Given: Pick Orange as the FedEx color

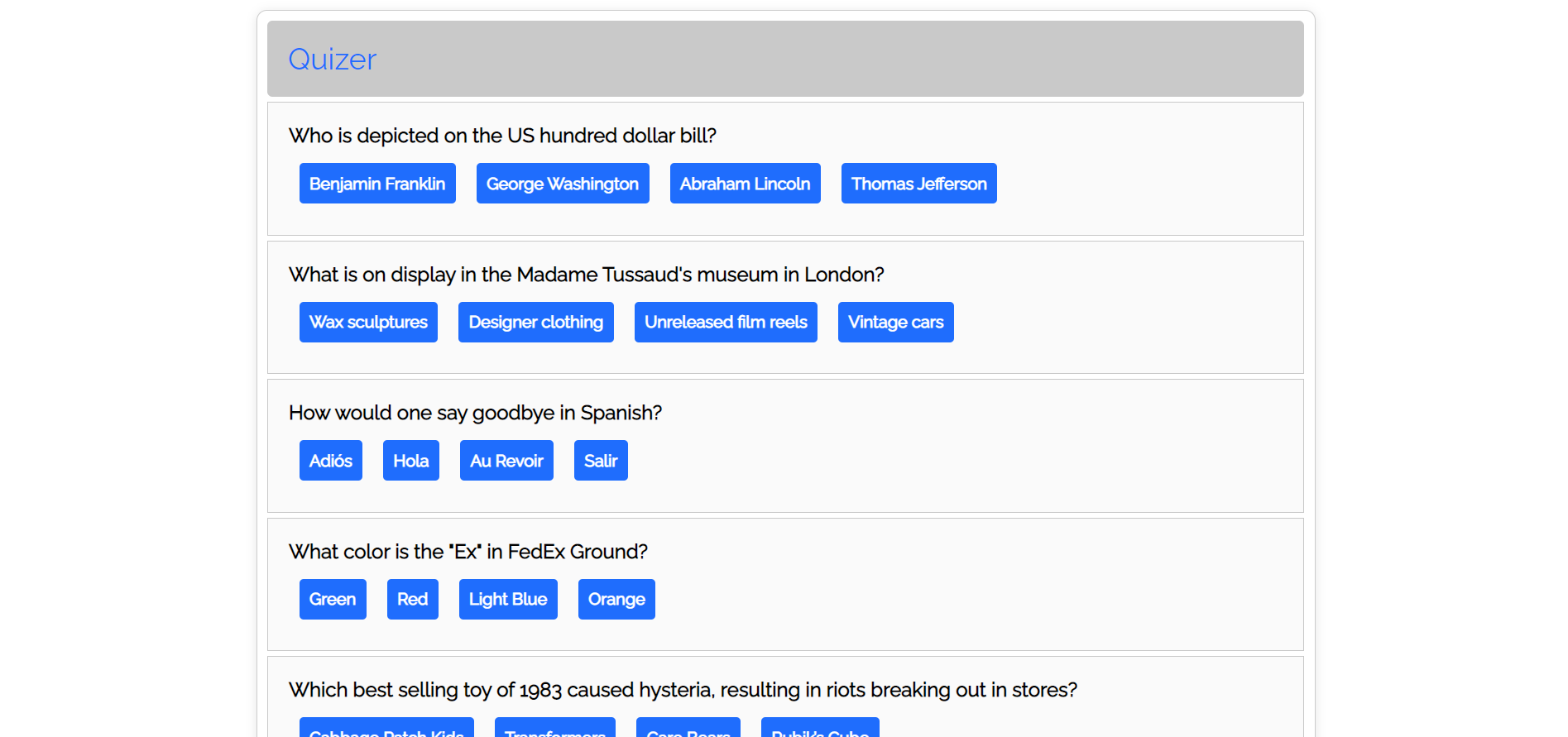Looking at the screenshot, I should (616, 600).
